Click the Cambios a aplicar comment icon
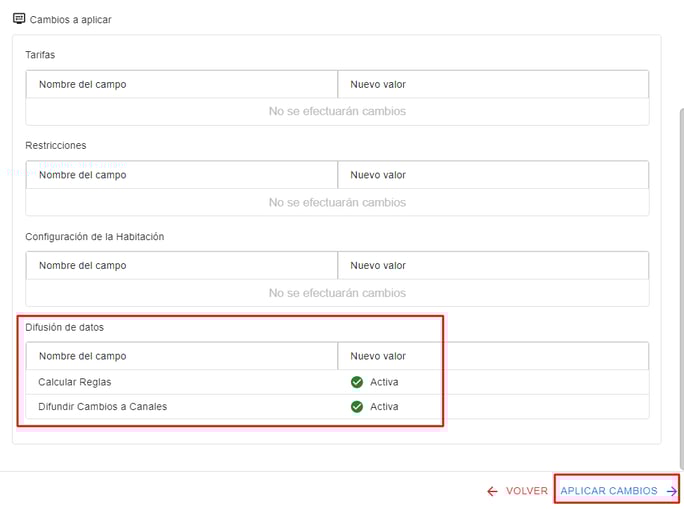Screen dimensions: 684x509 pos(19,18)
